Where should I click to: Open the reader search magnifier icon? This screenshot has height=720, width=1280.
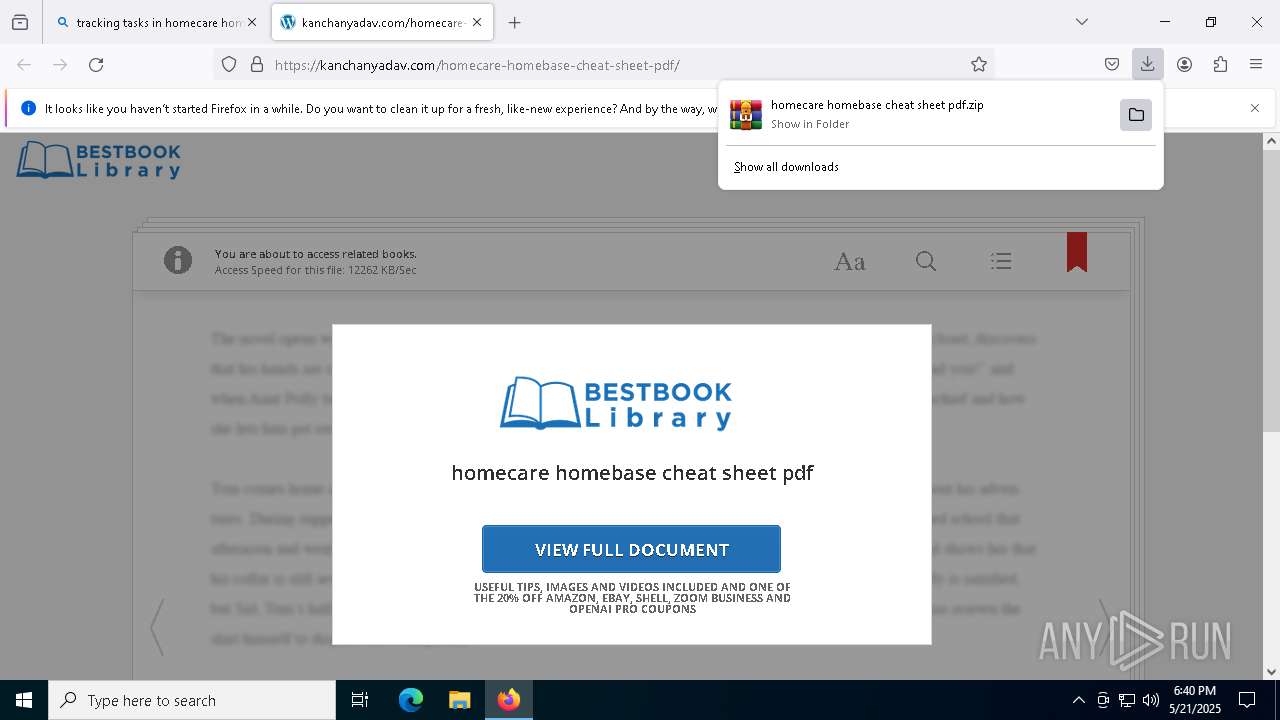926,262
